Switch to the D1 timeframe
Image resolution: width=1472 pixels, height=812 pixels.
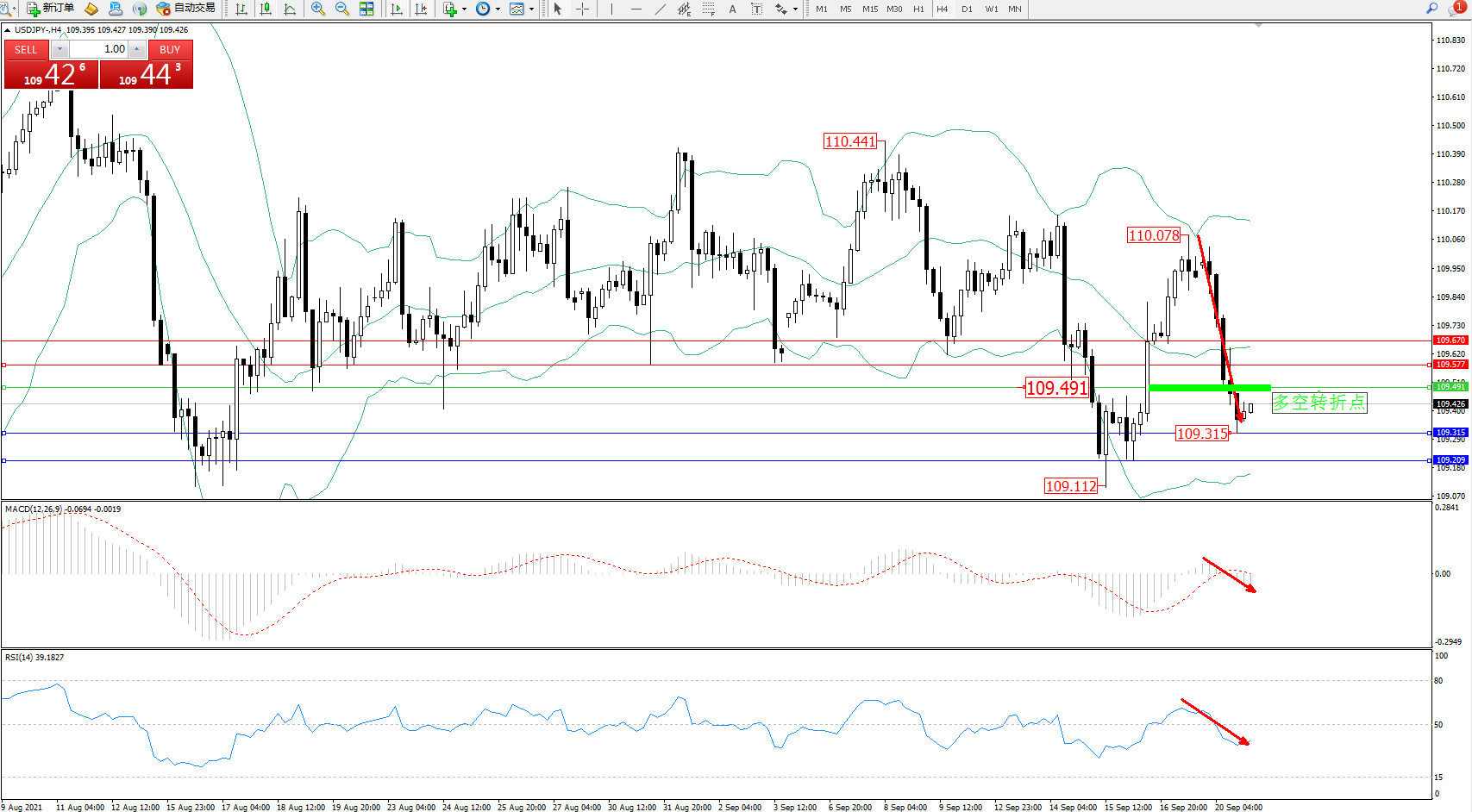(967, 9)
